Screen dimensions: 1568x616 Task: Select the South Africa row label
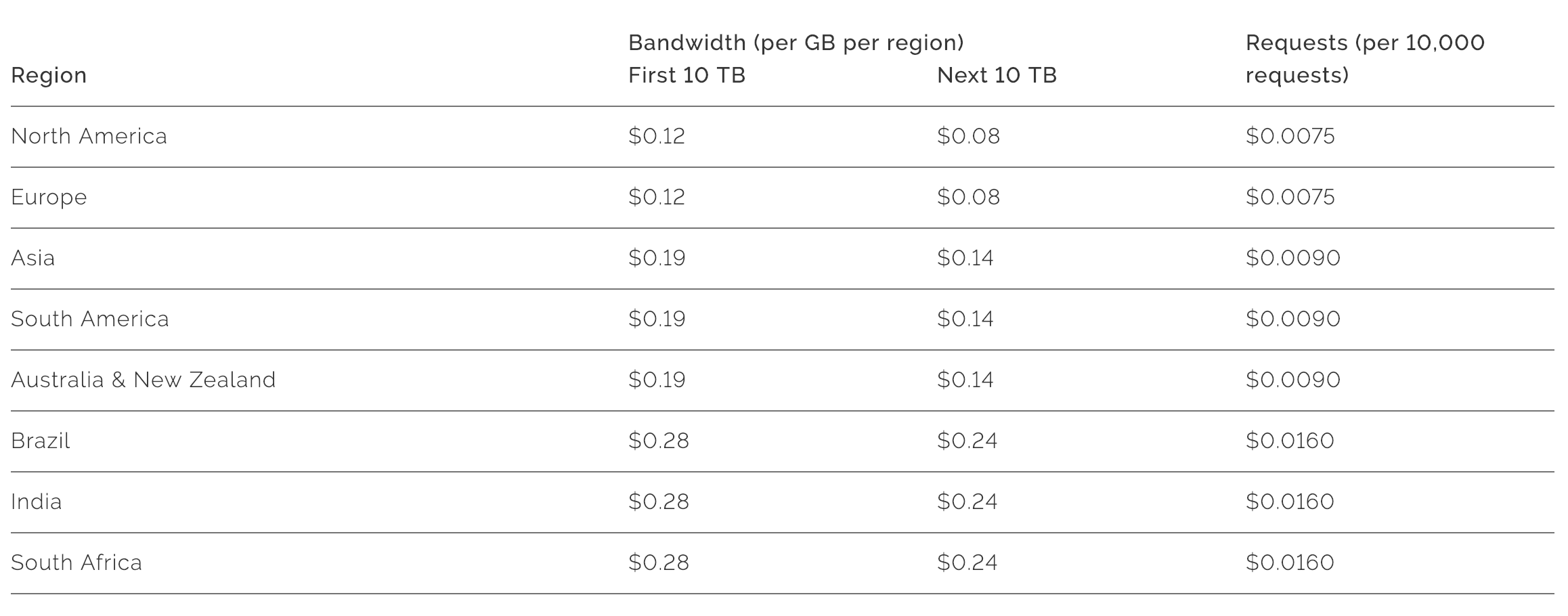pyautogui.click(x=77, y=563)
